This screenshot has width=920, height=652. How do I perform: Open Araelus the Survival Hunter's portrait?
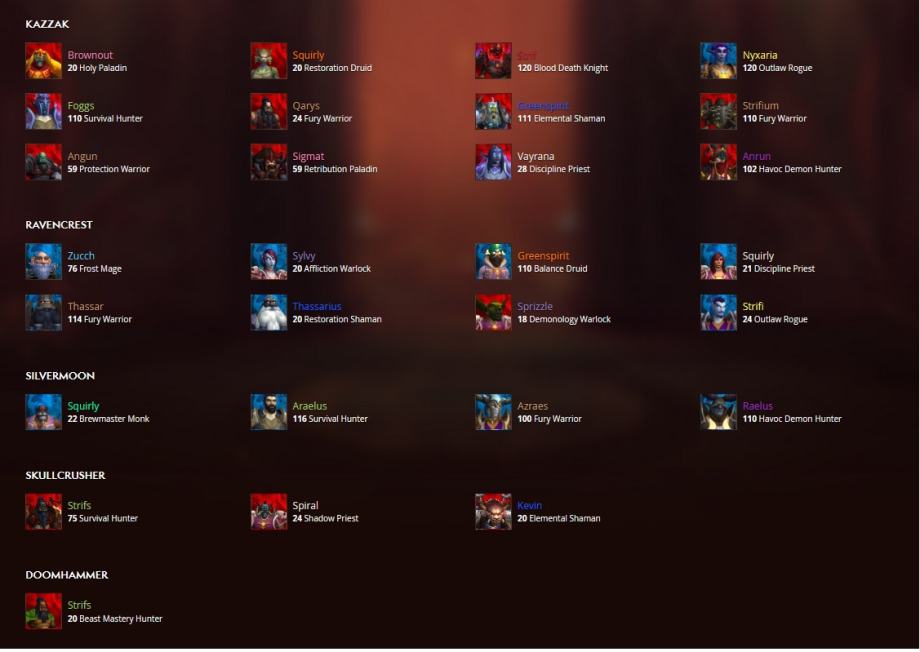[x=269, y=412]
